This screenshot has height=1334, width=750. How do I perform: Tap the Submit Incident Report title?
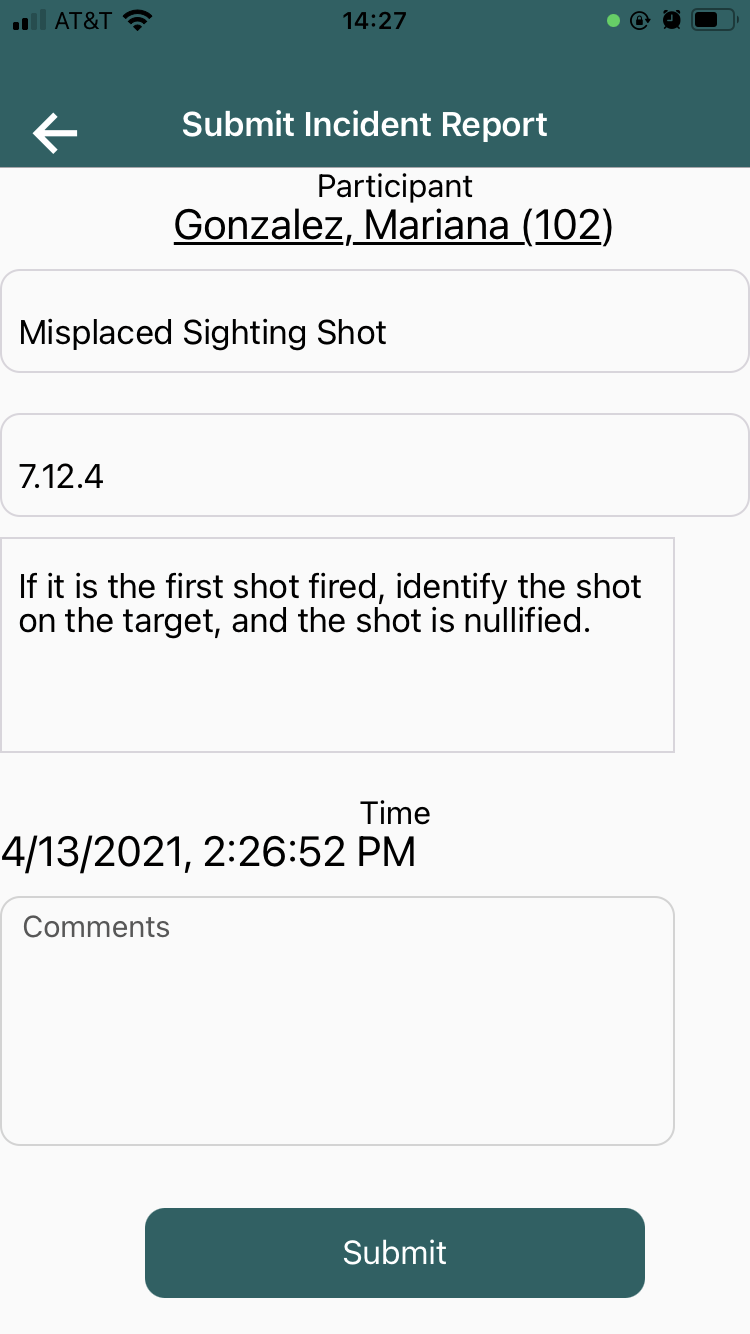click(x=365, y=125)
